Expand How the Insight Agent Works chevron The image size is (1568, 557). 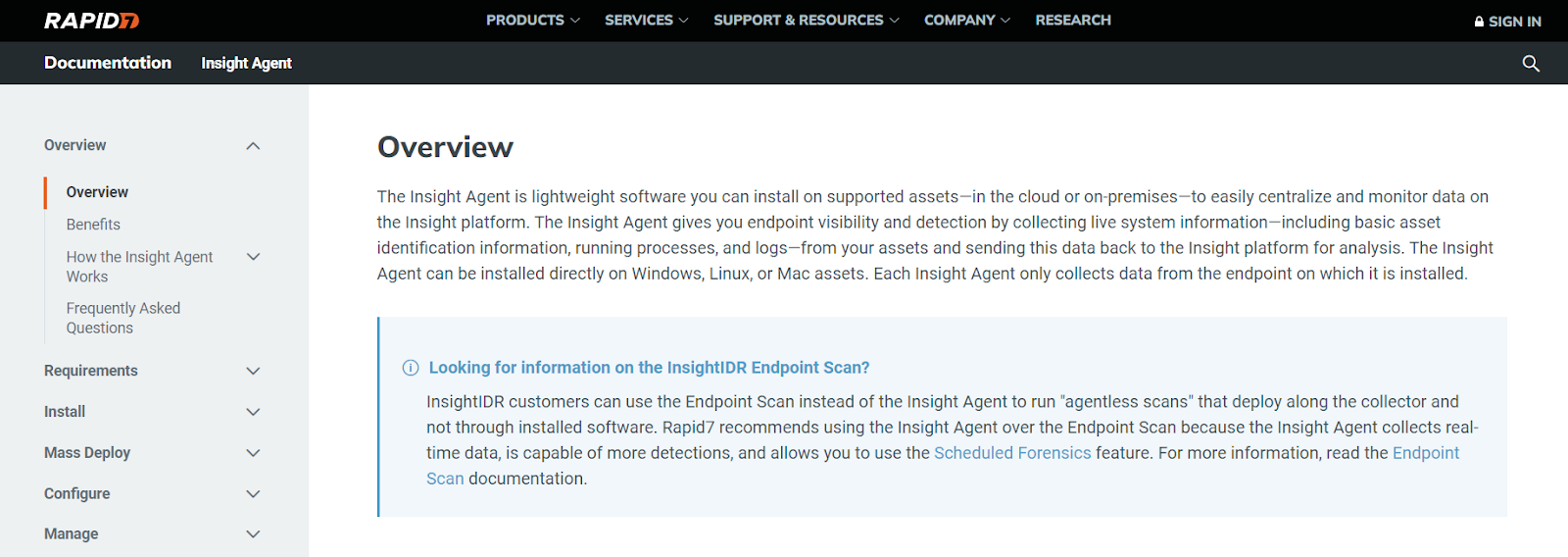253,257
